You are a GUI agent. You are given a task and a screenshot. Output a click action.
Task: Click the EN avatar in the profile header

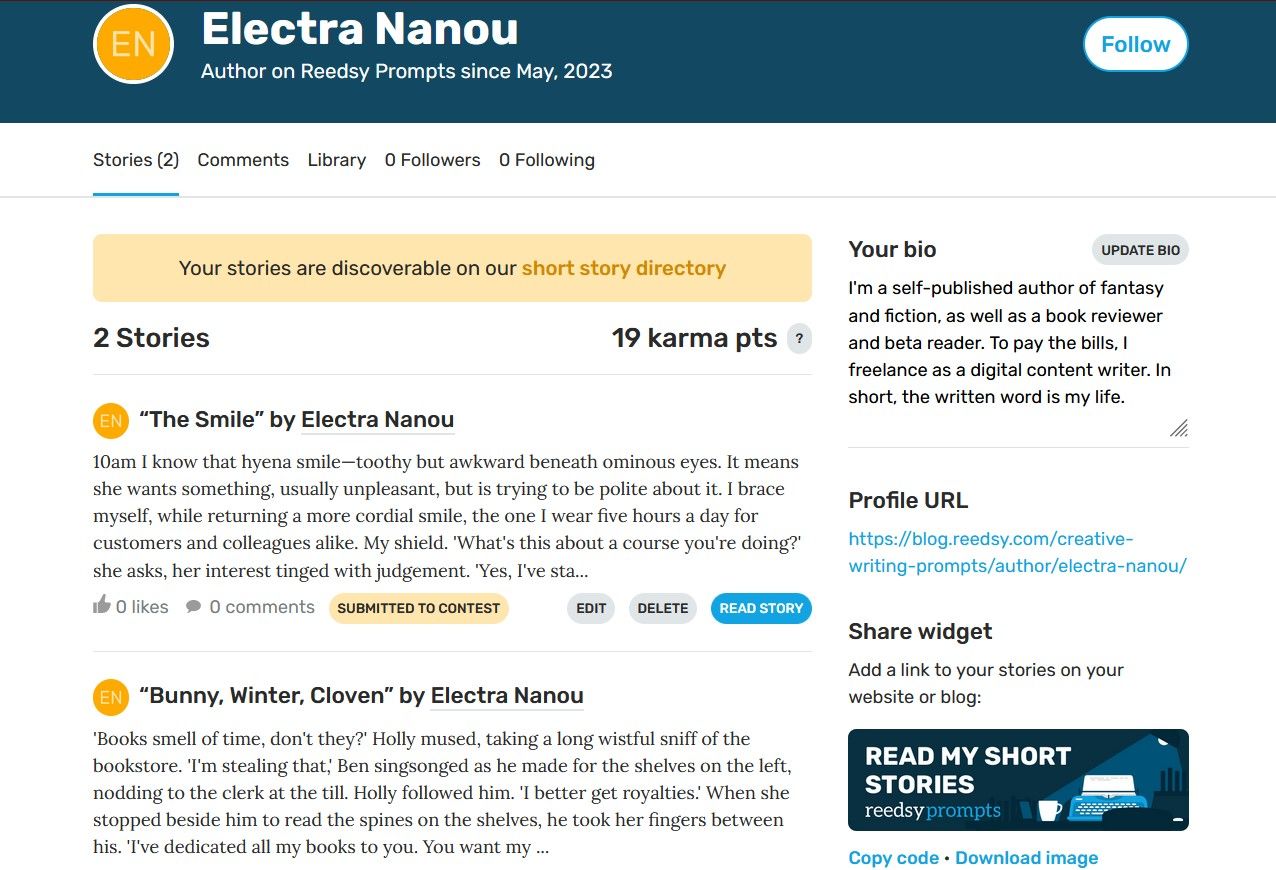coord(133,43)
